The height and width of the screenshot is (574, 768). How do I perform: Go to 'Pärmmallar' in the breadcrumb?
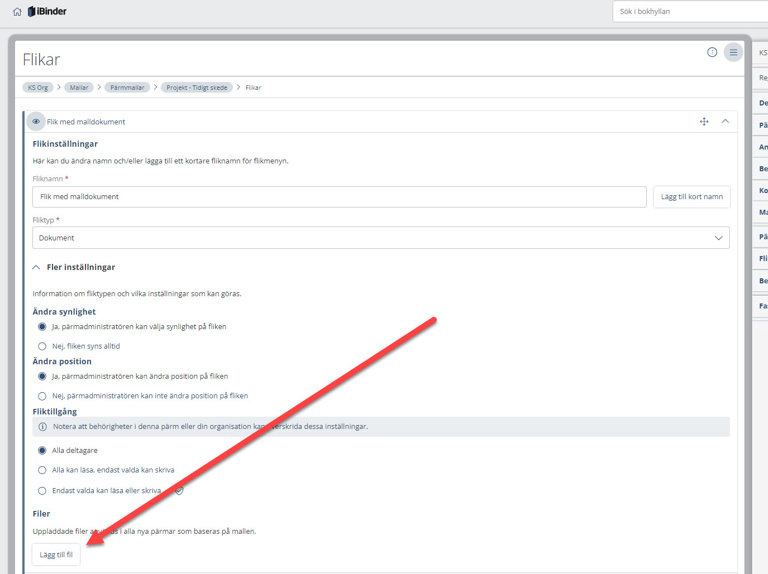[x=126, y=87]
